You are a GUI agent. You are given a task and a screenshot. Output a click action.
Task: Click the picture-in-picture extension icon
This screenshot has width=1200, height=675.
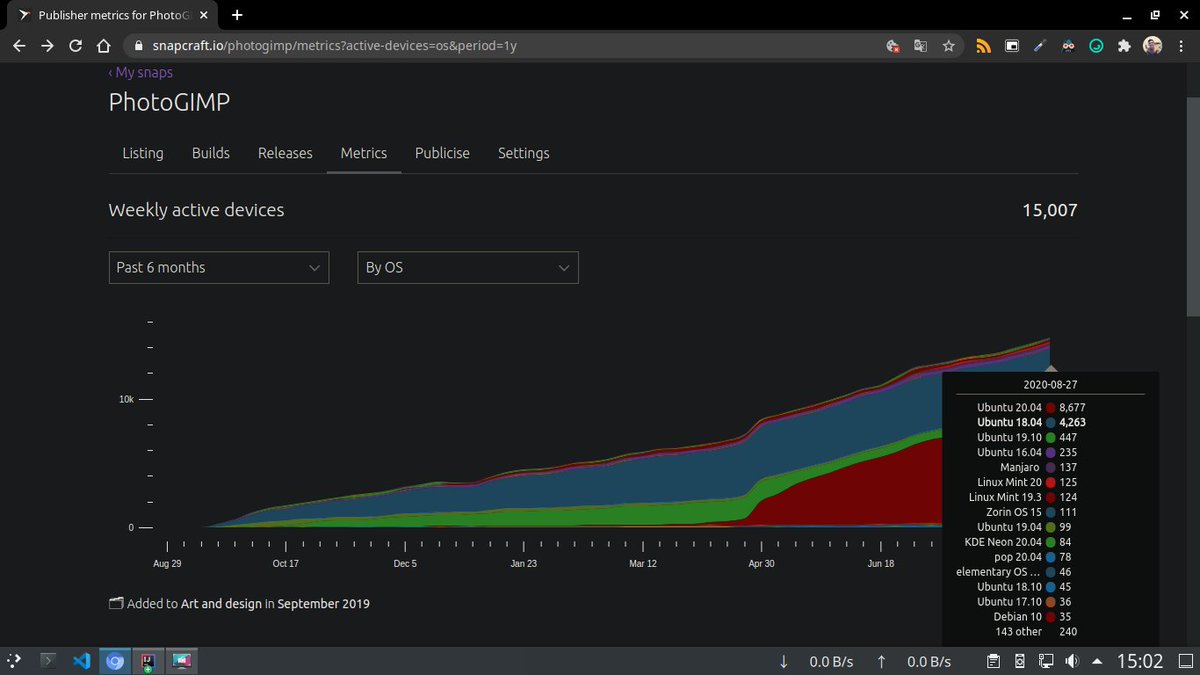[x=1011, y=46]
